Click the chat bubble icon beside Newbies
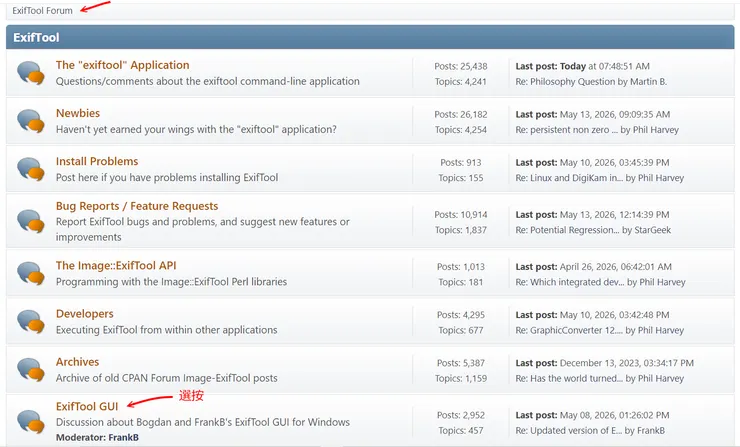 pyautogui.click(x=31, y=121)
